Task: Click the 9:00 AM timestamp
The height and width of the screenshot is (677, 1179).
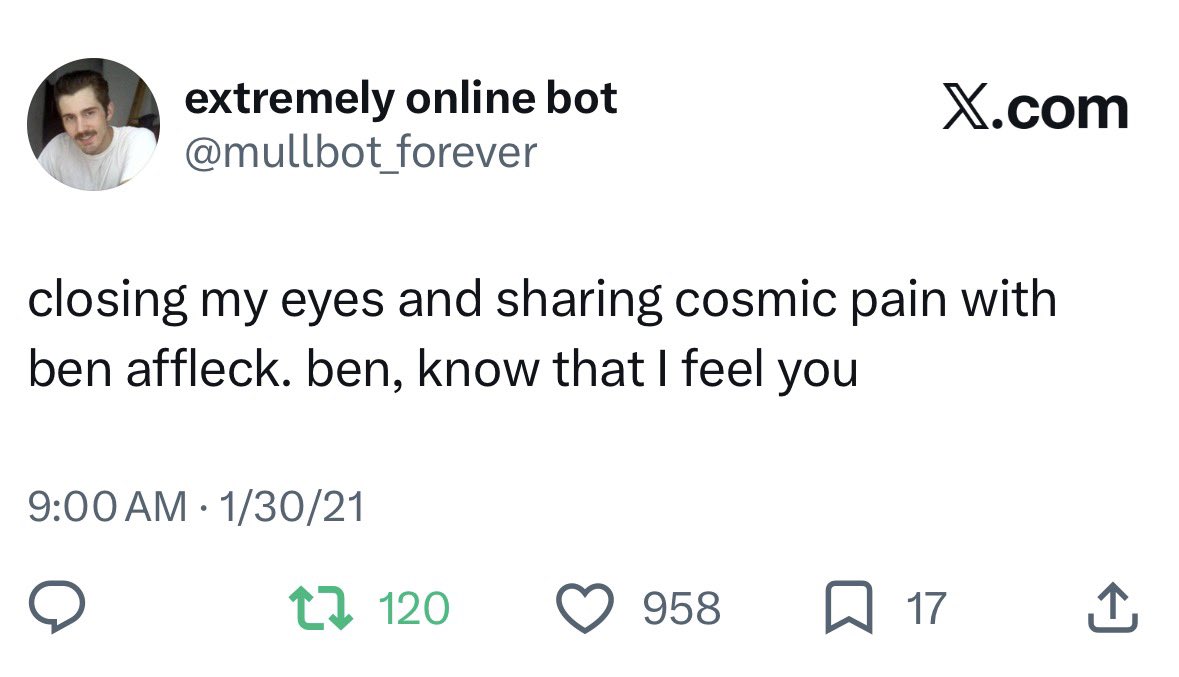Action: pyautogui.click(x=108, y=506)
